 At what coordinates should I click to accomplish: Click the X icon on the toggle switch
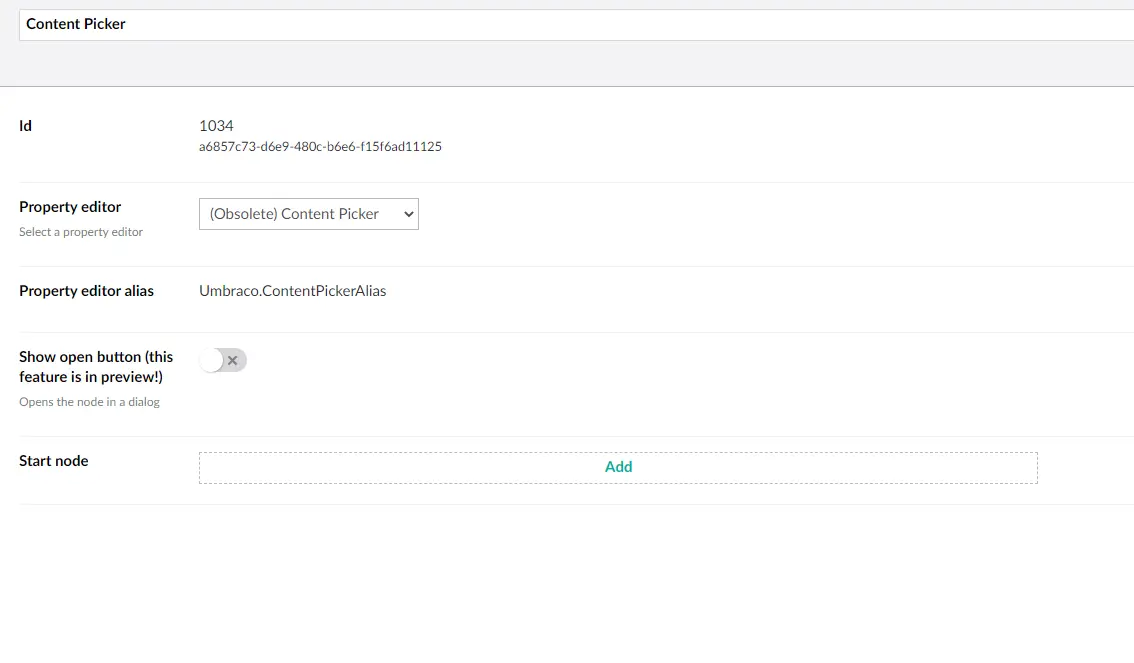click(232, 359)
